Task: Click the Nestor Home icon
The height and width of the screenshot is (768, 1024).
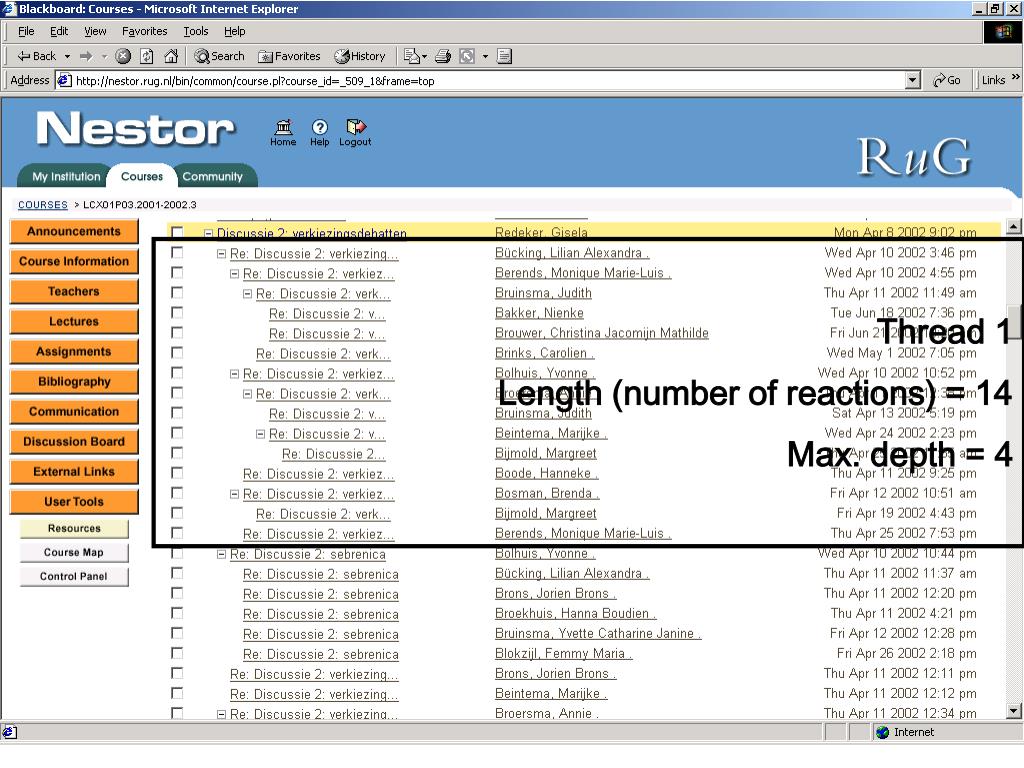Action: pyautogui.click(x=283, y=133)
